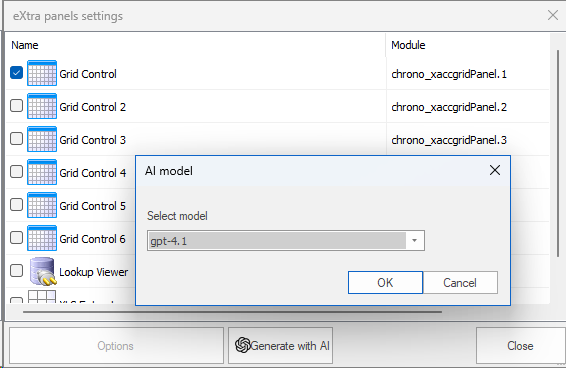Click the Lookup Viewer database icon

[x=43, y=271]
